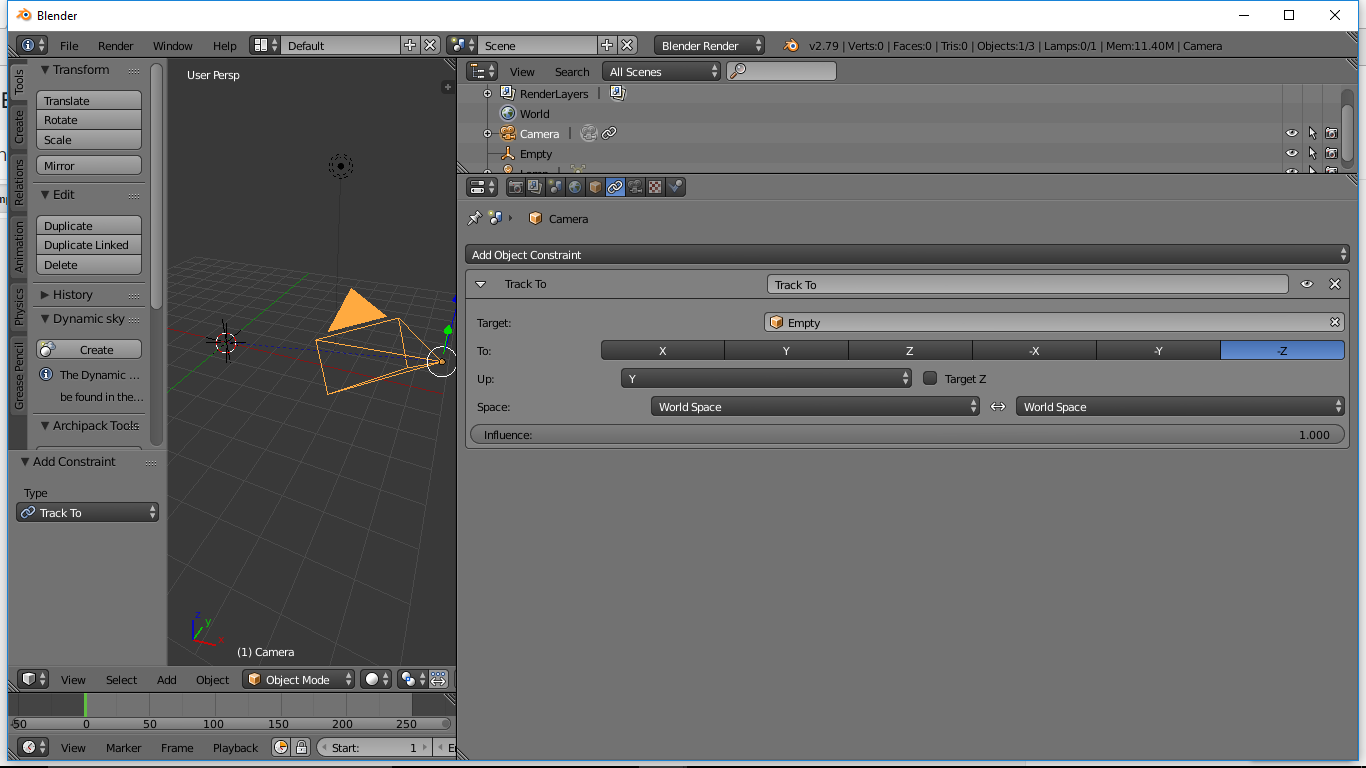
Task: Toggle the Camera visibility eye in the Outliner
Action: (1291, 132)
